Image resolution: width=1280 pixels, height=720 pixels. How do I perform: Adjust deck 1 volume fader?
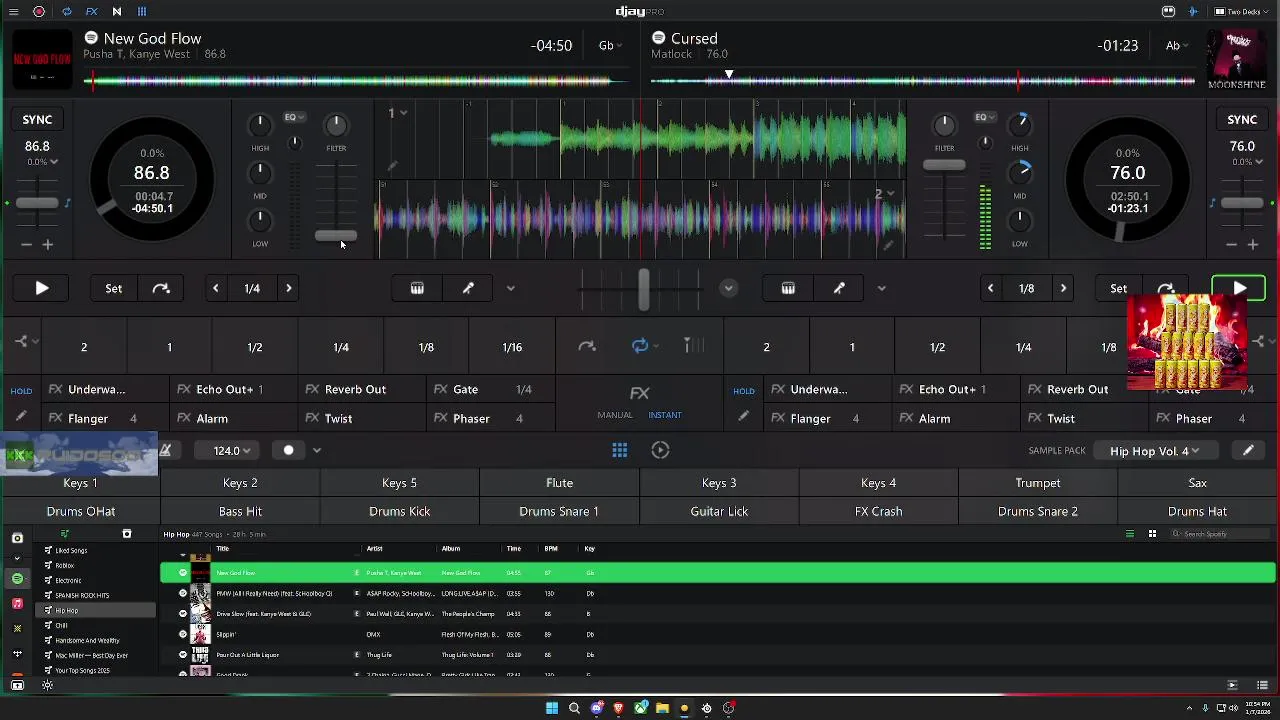(336, 236)
